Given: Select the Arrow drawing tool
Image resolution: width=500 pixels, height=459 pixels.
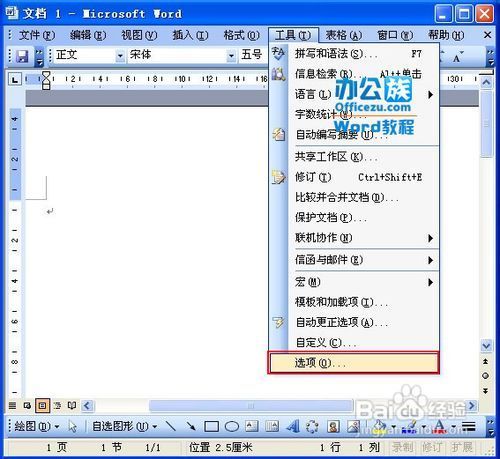Looking at the screenshot, I should (x=191, y=426).
